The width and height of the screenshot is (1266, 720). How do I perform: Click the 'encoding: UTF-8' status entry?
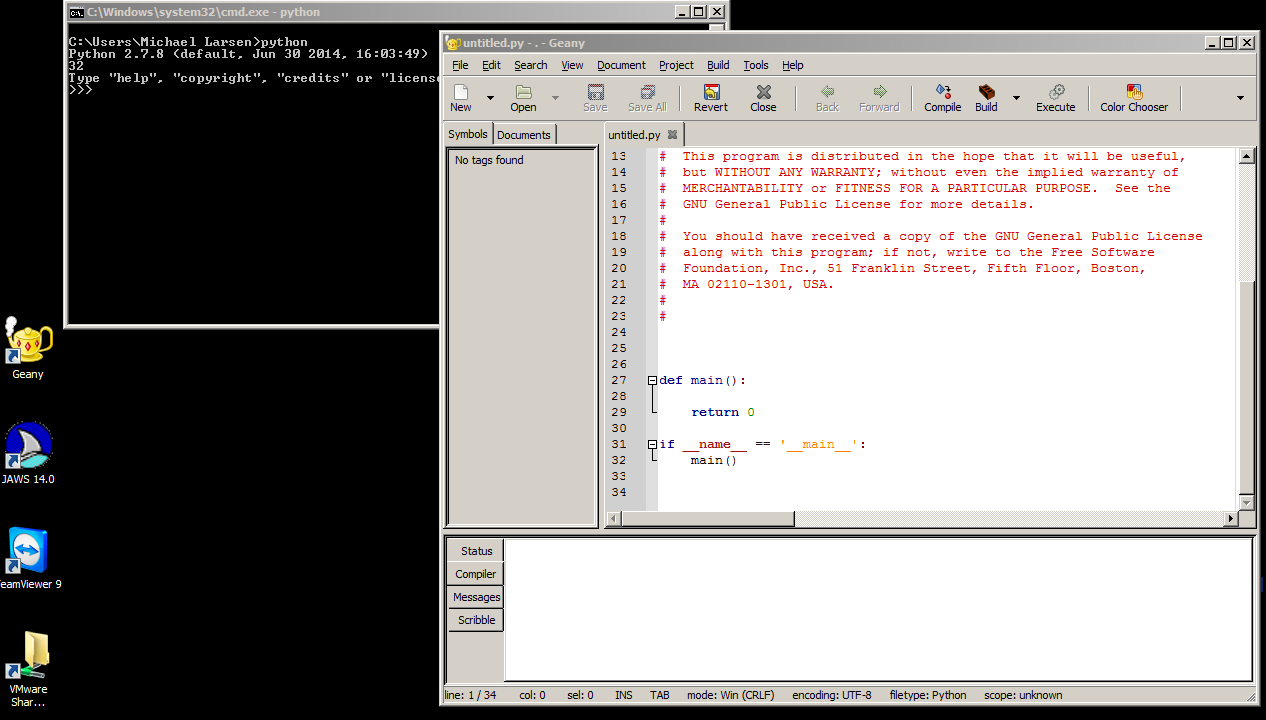831,695
